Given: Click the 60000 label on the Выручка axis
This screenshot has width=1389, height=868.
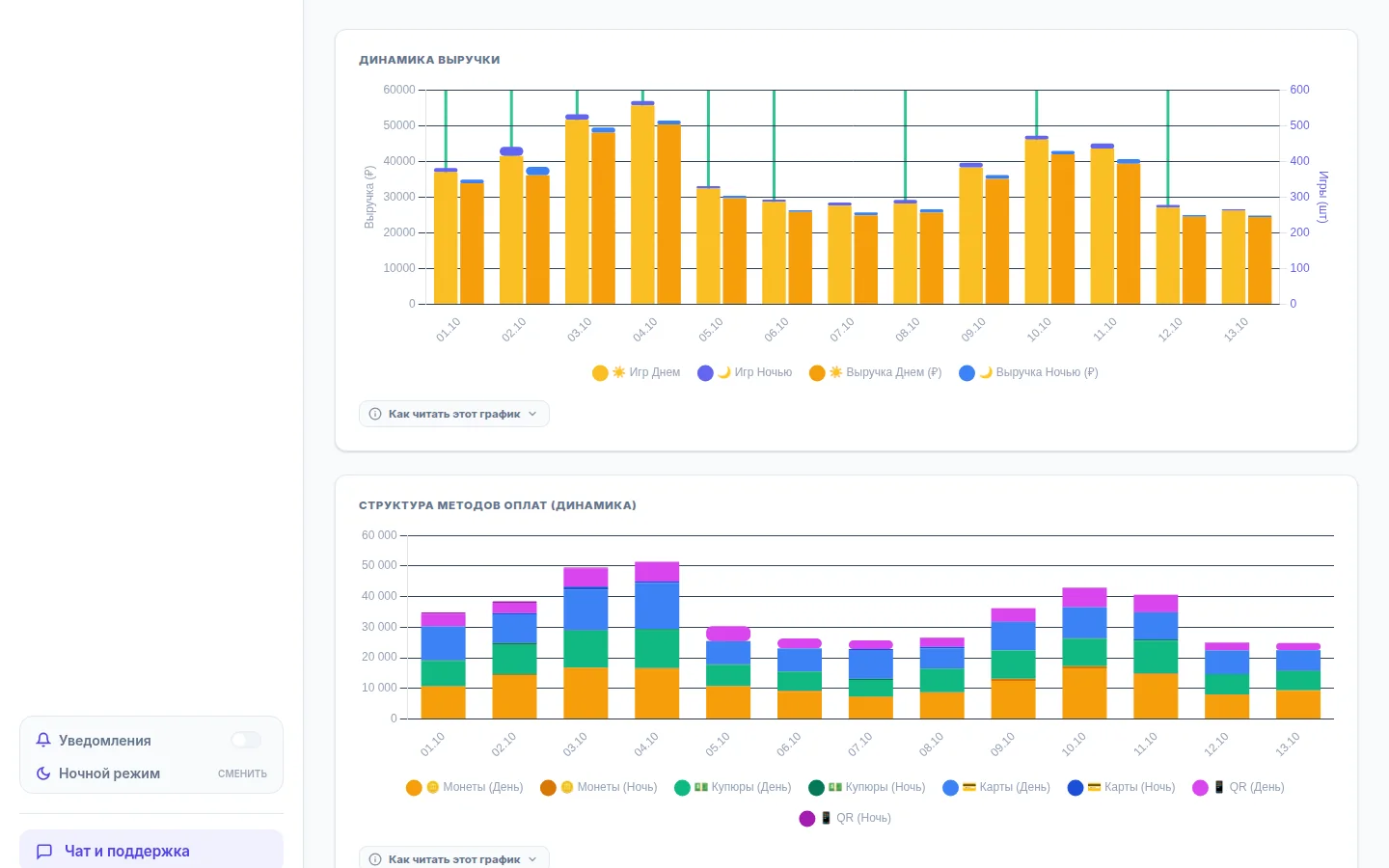Looking at the screenshot, I should point(399,90).
